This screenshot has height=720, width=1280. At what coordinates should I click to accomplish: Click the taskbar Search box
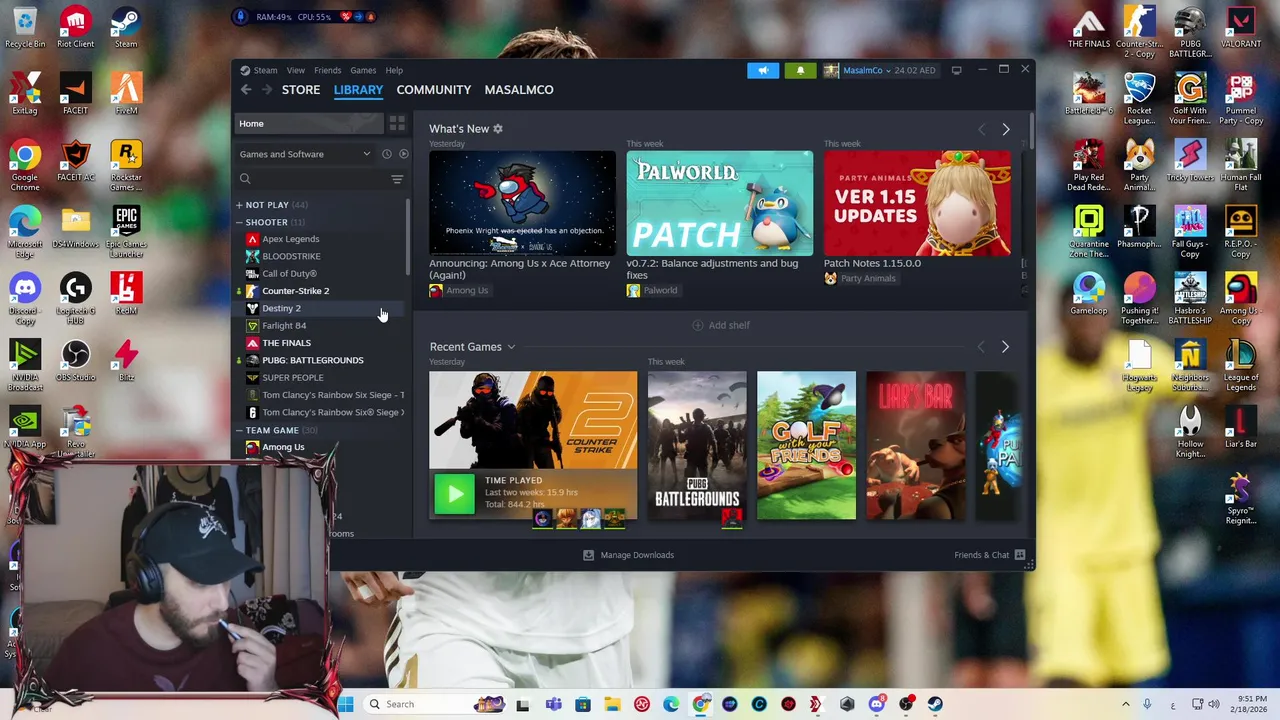(433, 704)
